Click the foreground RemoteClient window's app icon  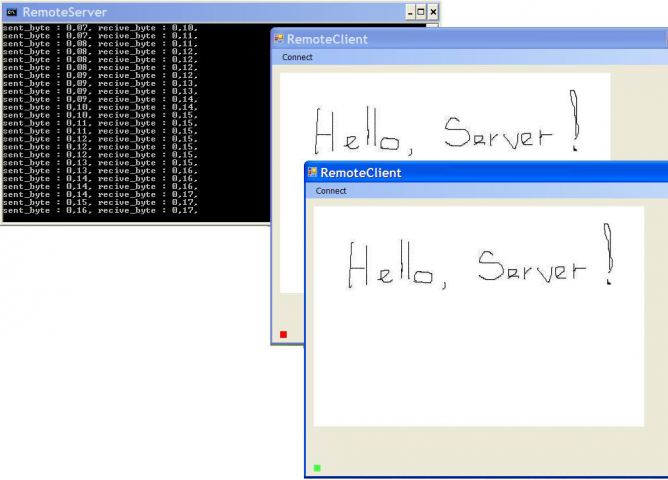coord(312,172)
